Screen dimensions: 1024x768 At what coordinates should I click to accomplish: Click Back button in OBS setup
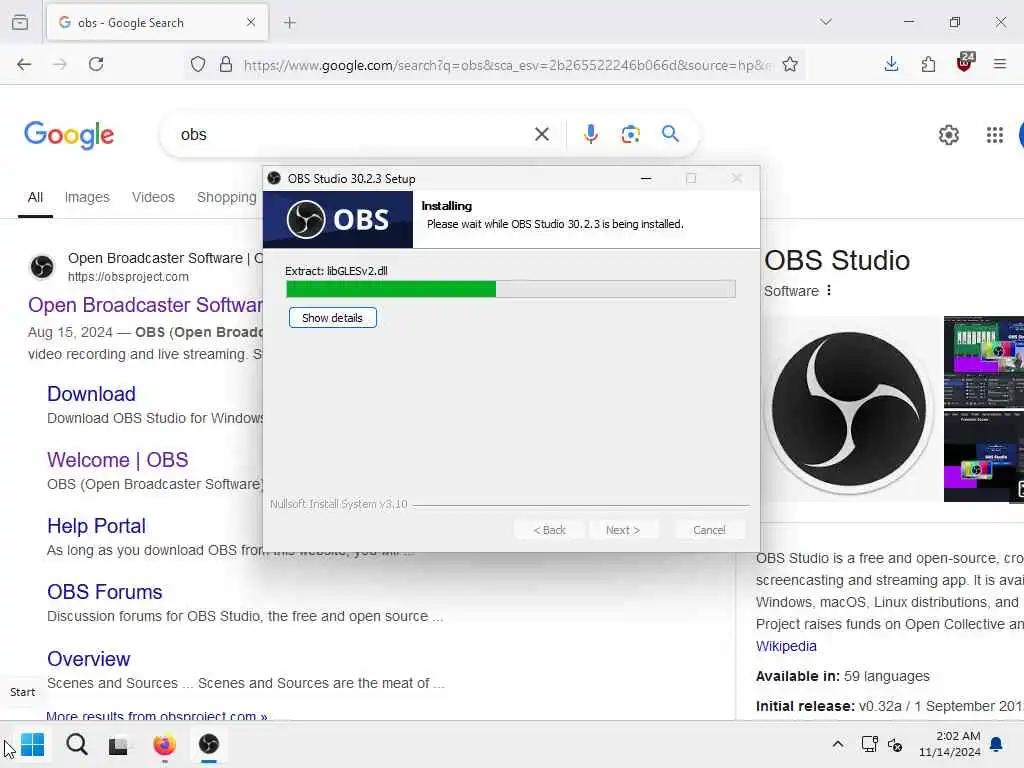click(549, 530)
